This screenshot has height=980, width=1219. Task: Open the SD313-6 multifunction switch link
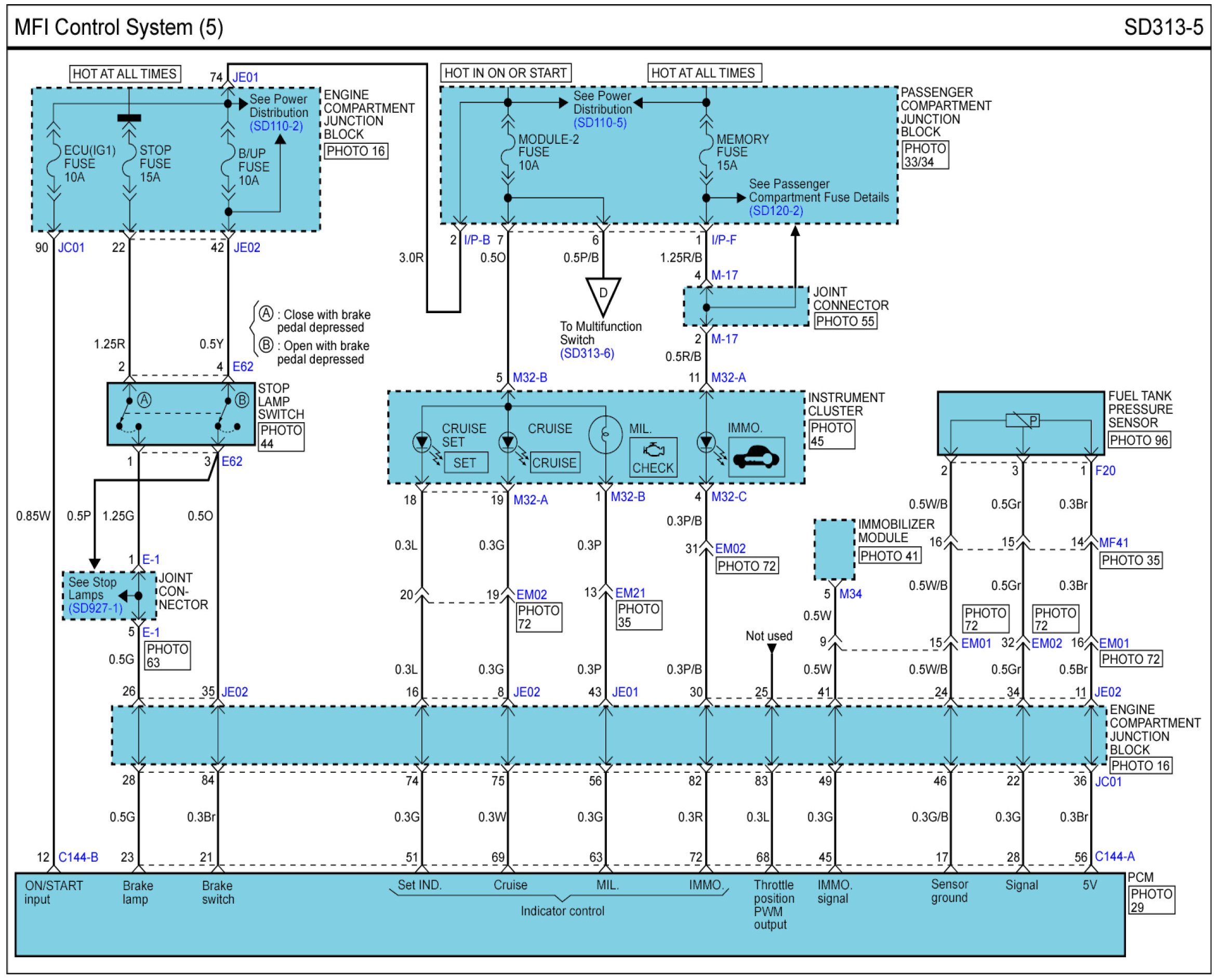click(587, 354)
